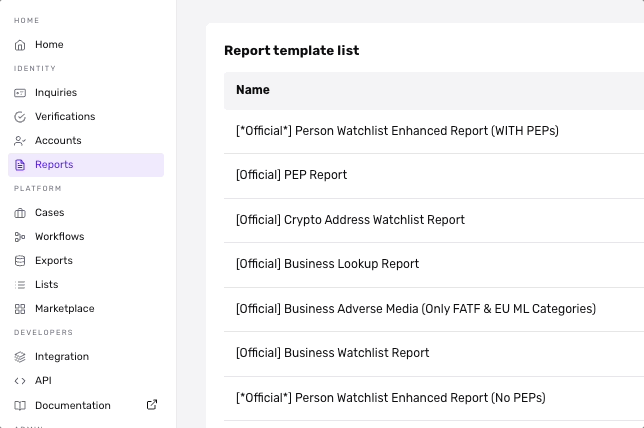
Task: Click the API code brackets icon
Action: click(x=21, y=381)
